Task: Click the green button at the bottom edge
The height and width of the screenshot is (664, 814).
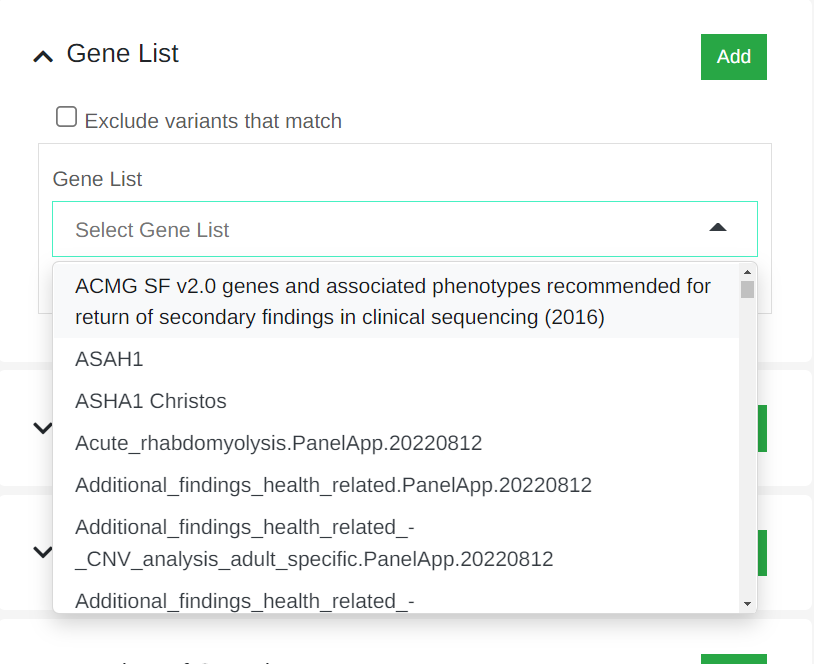Action: click(733, 659)
